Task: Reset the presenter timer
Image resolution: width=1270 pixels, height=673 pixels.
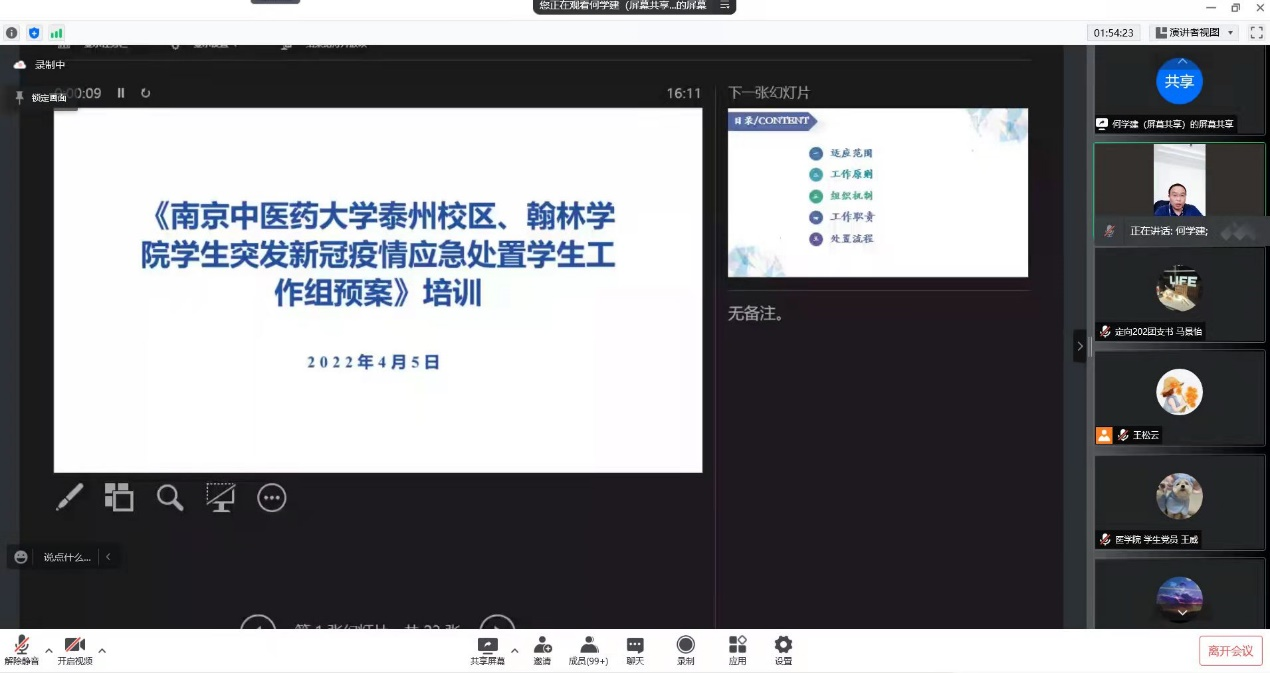Action: coord(146,93)
